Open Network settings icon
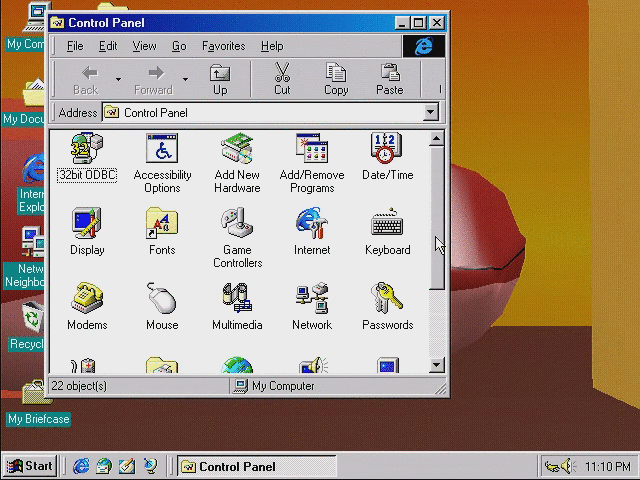The width and height of the screenshot is (640, 480). (312, 298)
